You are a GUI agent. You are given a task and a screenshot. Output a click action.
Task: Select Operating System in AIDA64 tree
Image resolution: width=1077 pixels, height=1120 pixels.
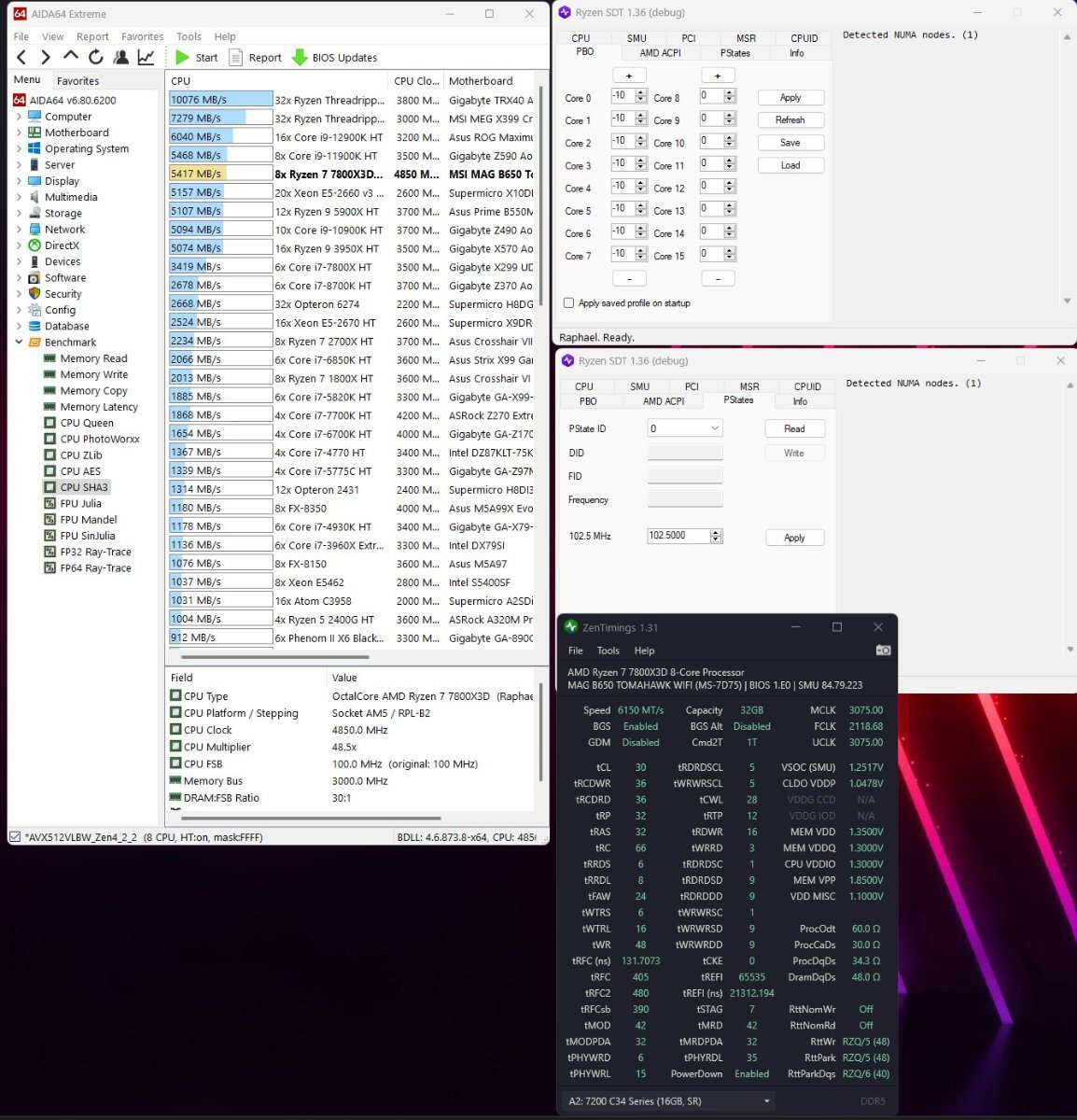pyautogui.click(x=87, y=148)
